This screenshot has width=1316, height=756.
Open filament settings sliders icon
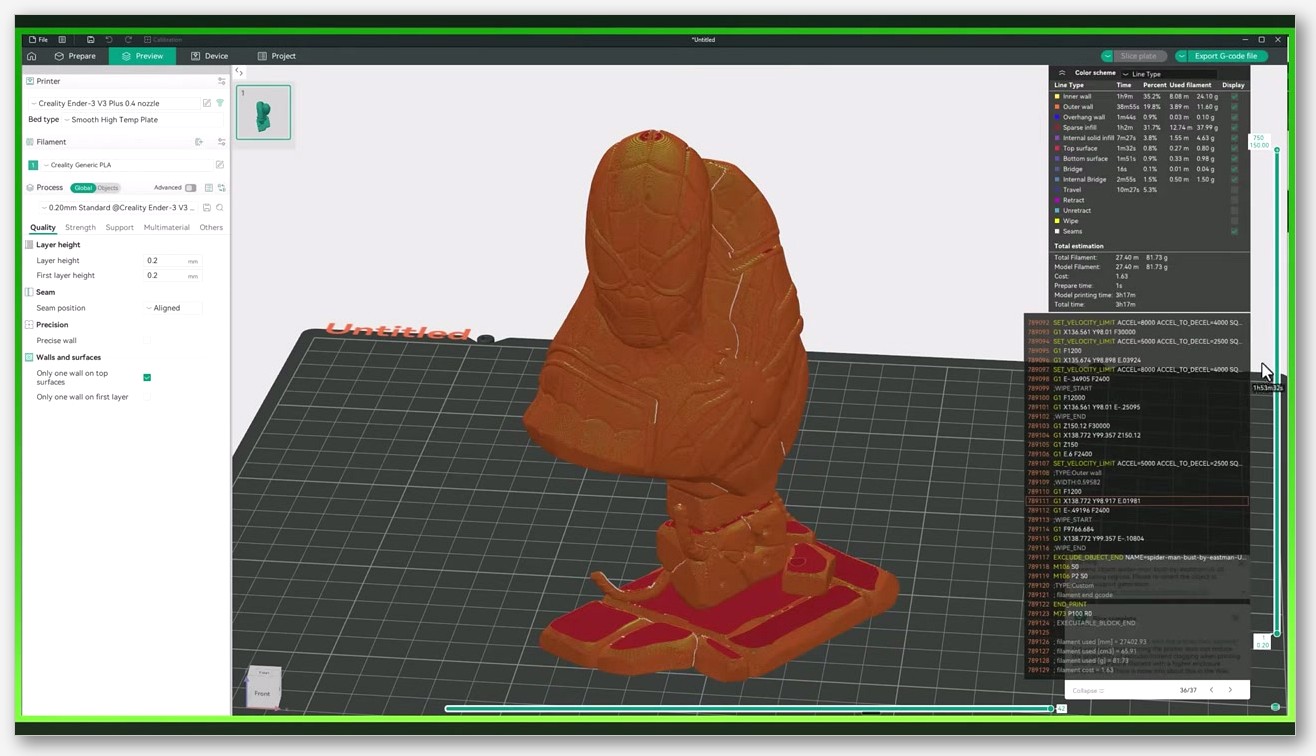click(221, 142)
